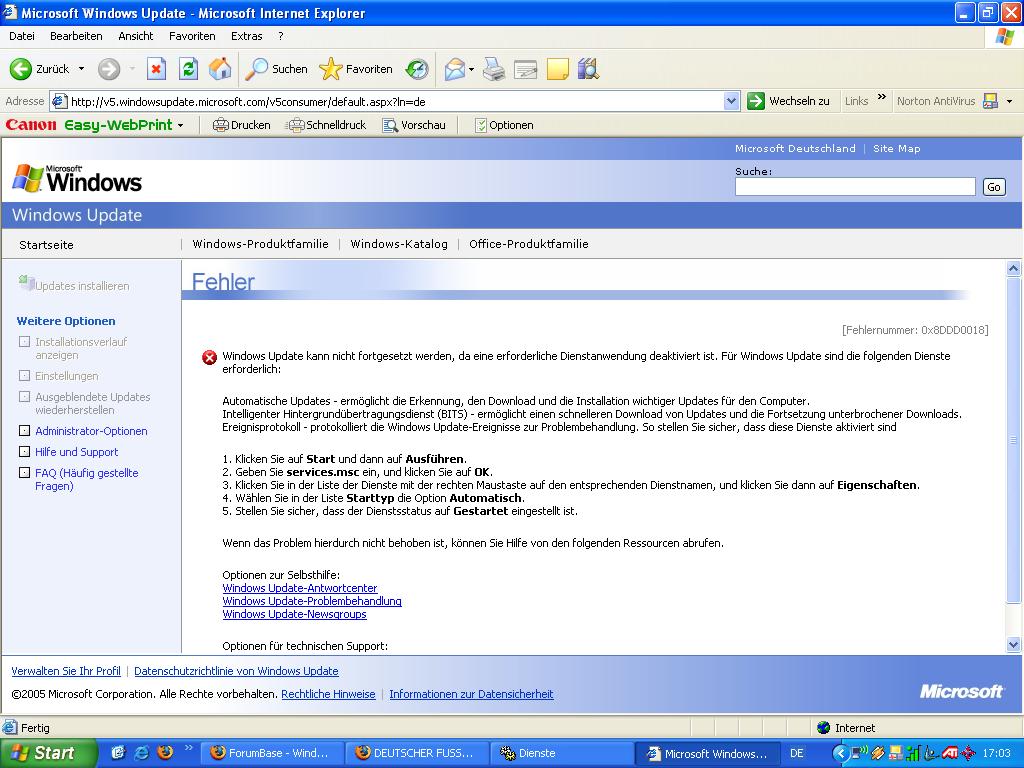Screen dimensions: 1024x768
Task: Open the Datei menu
Action: [x=22, y=36]
